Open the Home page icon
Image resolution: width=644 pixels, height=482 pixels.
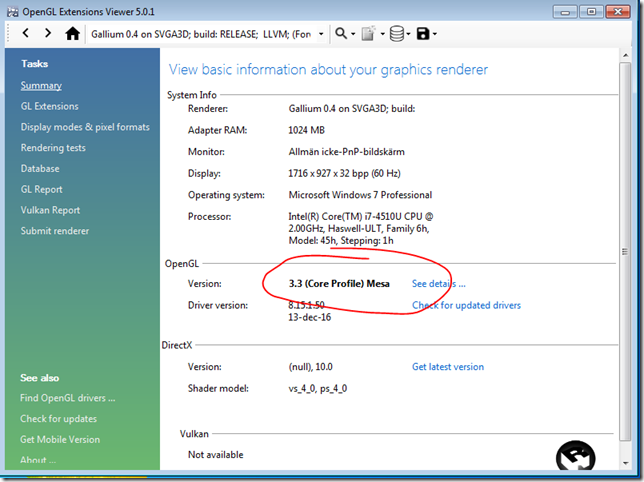pos(73,33)
